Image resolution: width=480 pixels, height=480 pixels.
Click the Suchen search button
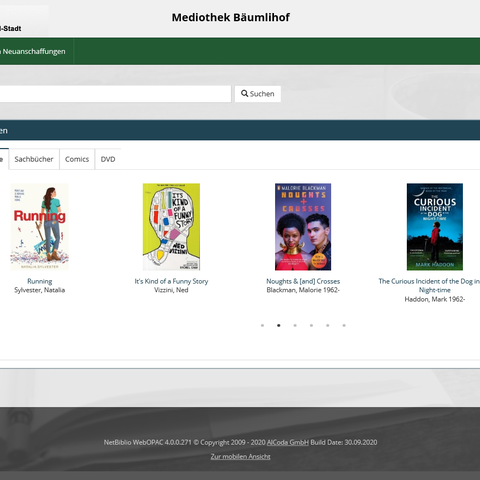tap(257, 94)
